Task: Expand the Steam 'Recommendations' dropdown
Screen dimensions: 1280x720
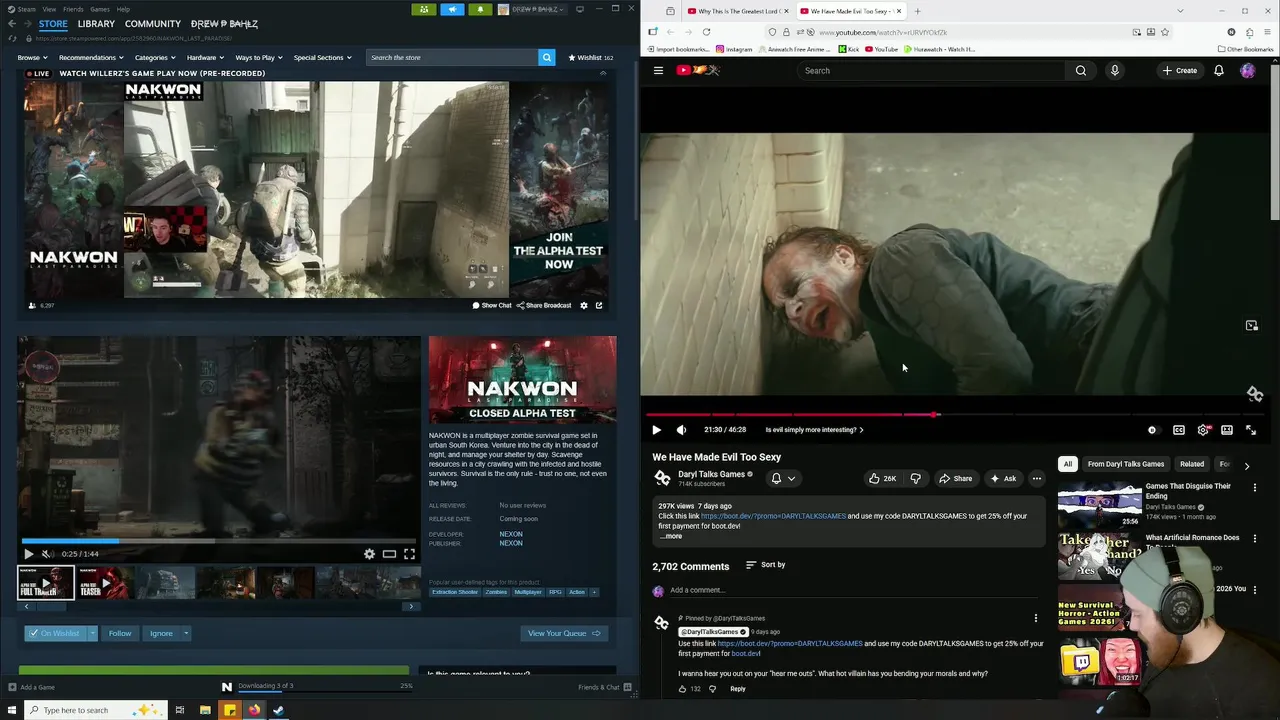Action: click(x=91, y=57)
